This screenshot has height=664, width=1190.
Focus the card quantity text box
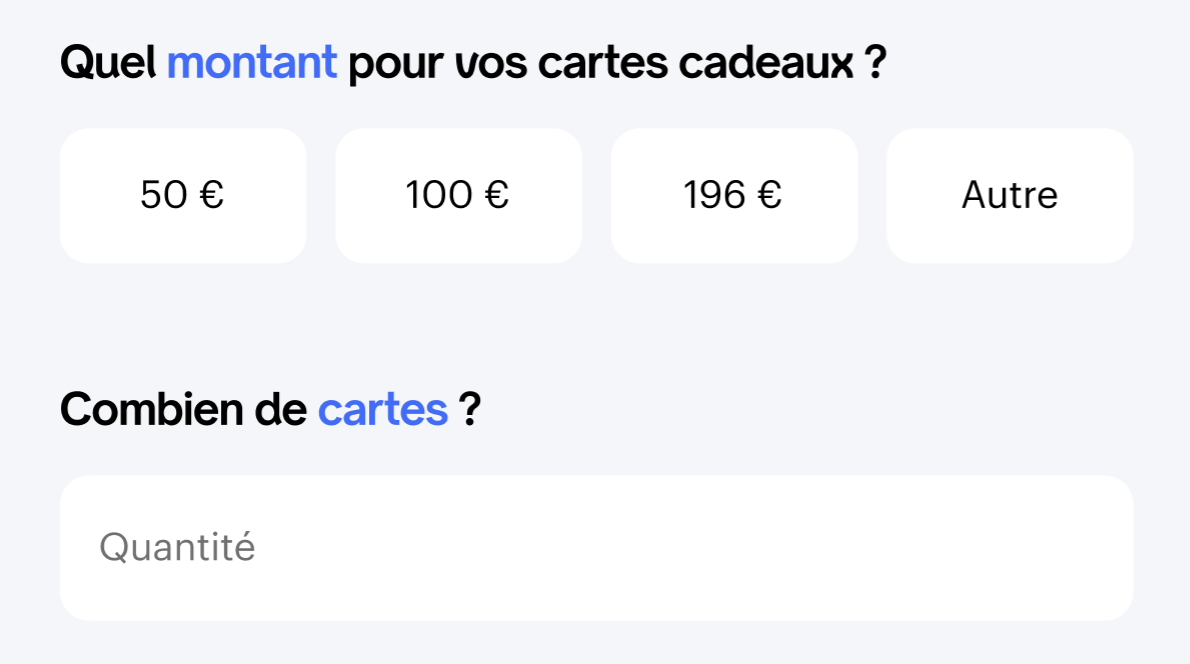(596, 548)
